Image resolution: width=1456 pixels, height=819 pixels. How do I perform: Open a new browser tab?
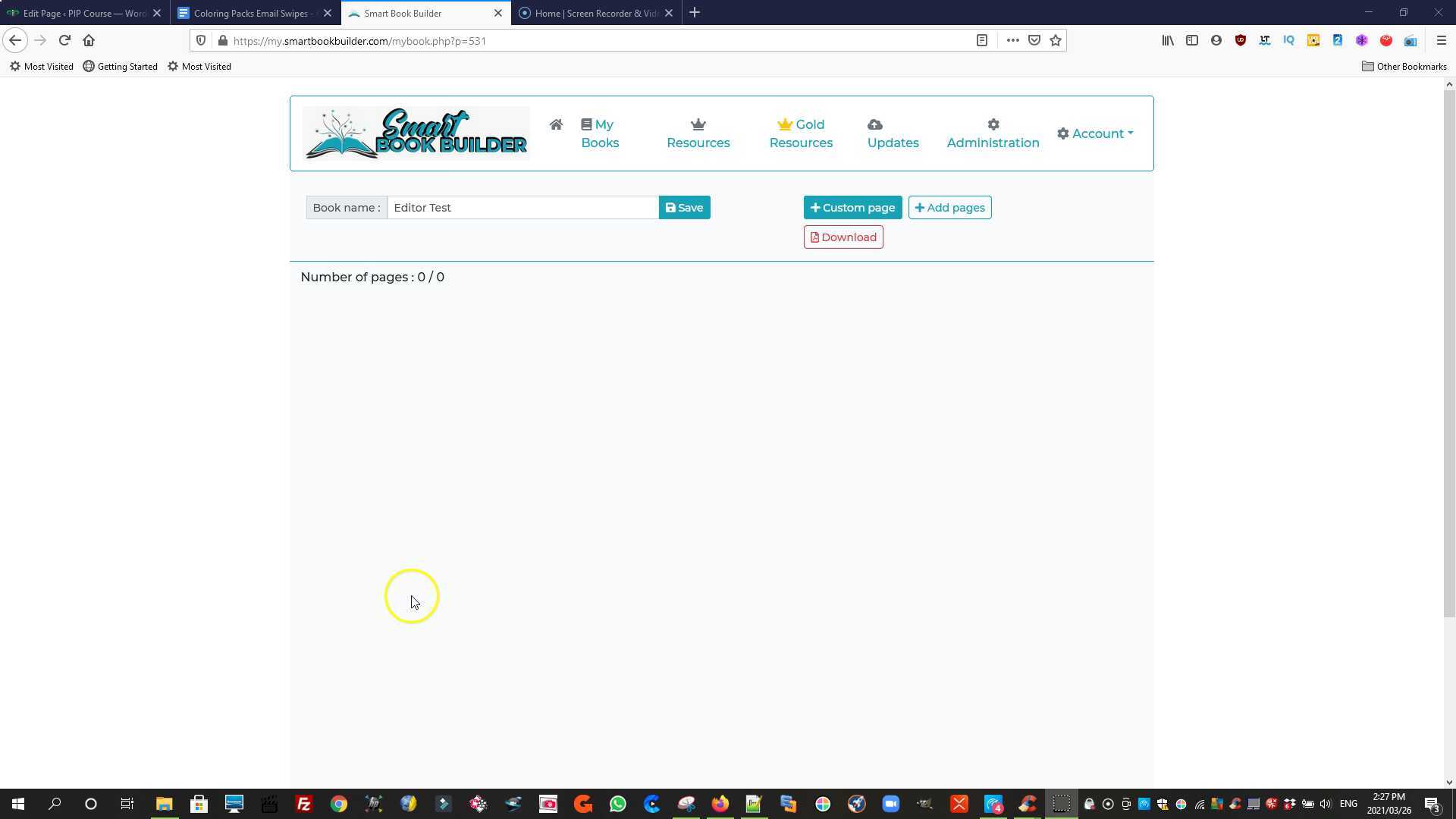[695, 13]
